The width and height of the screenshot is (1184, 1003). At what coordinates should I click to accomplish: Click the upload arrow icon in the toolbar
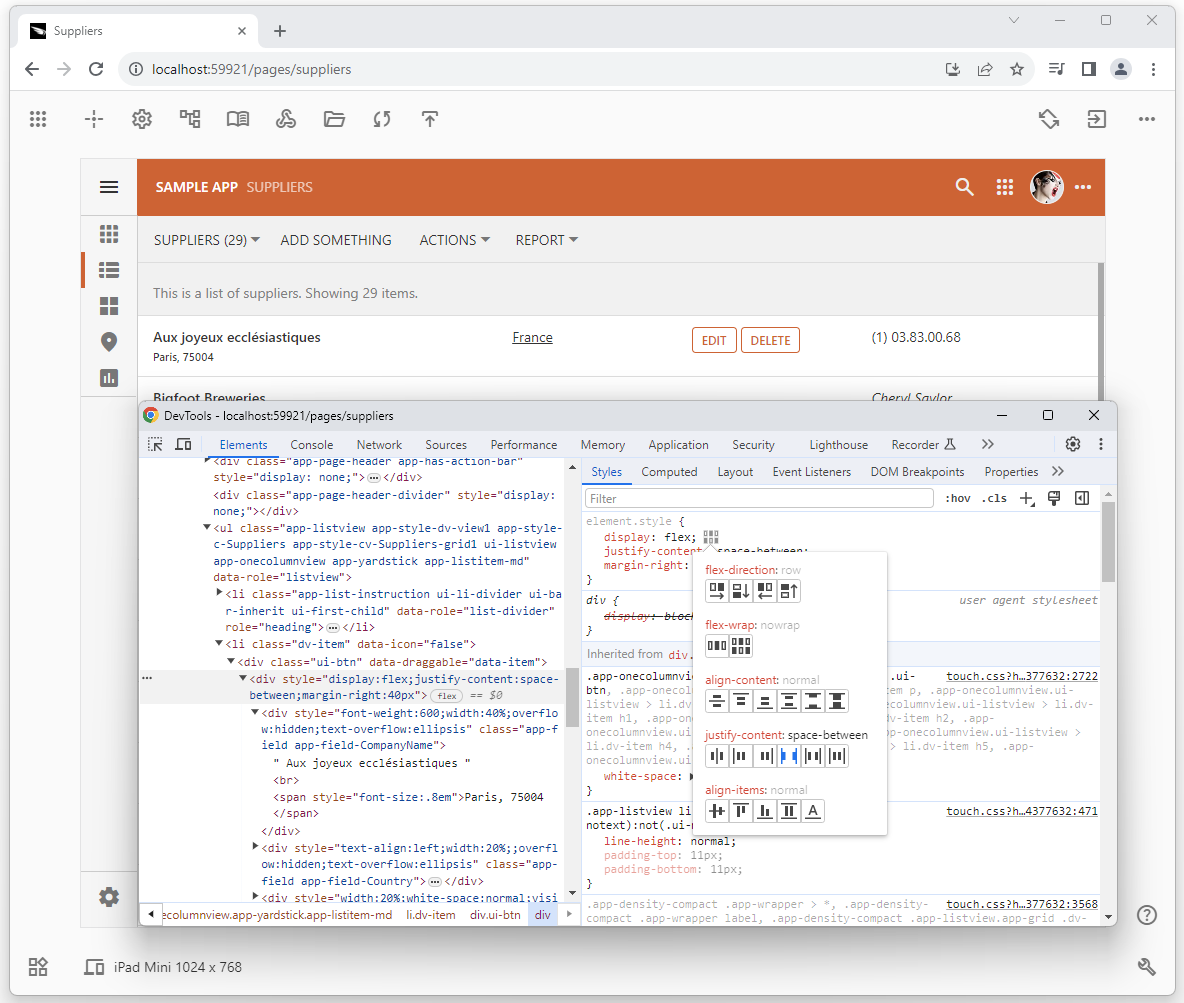click(x=430, y=119)
